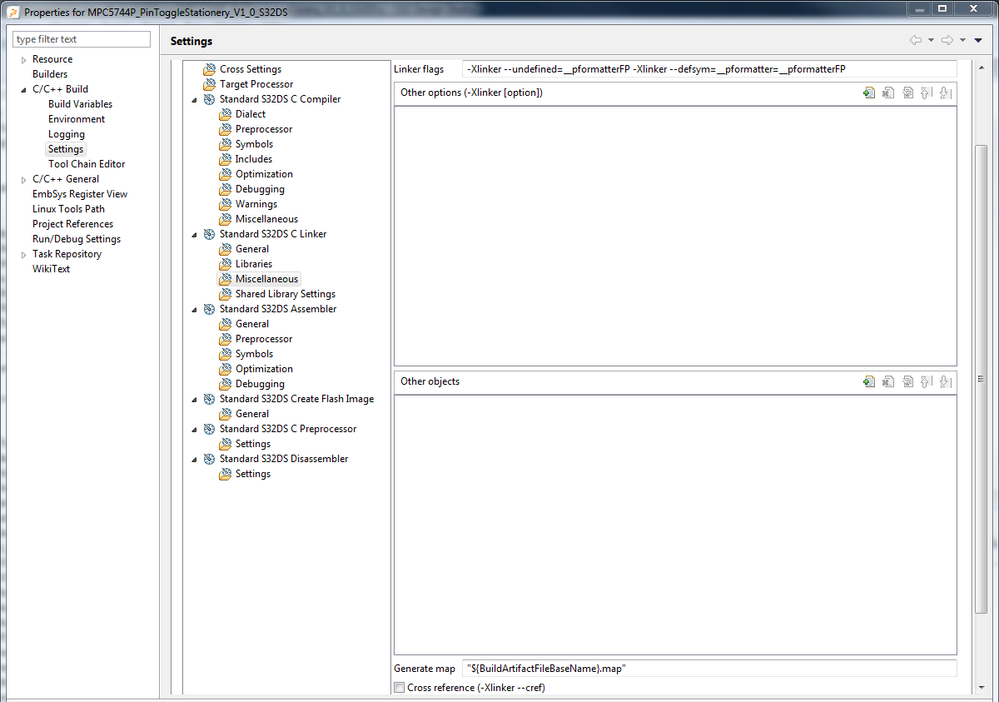Screen dimensions: 999x702
Task: Expand the Resource tree node
Action: (x=24, y=60)
